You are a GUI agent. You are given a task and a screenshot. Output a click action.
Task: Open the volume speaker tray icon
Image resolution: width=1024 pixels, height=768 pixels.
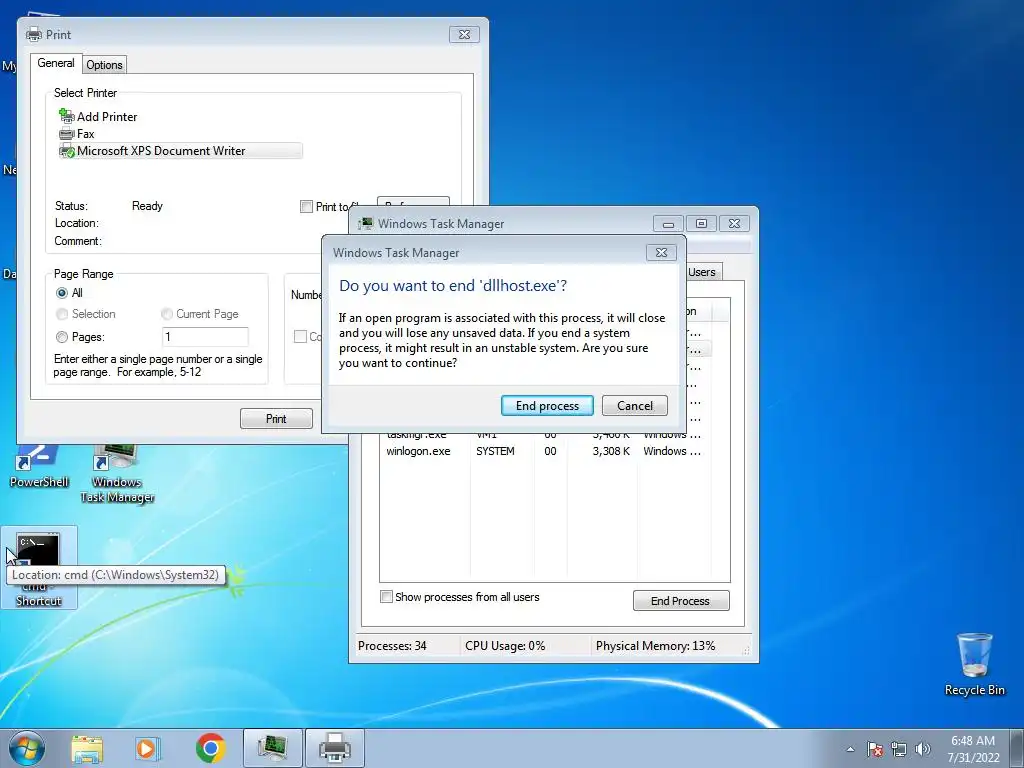(x=922, y=749)
